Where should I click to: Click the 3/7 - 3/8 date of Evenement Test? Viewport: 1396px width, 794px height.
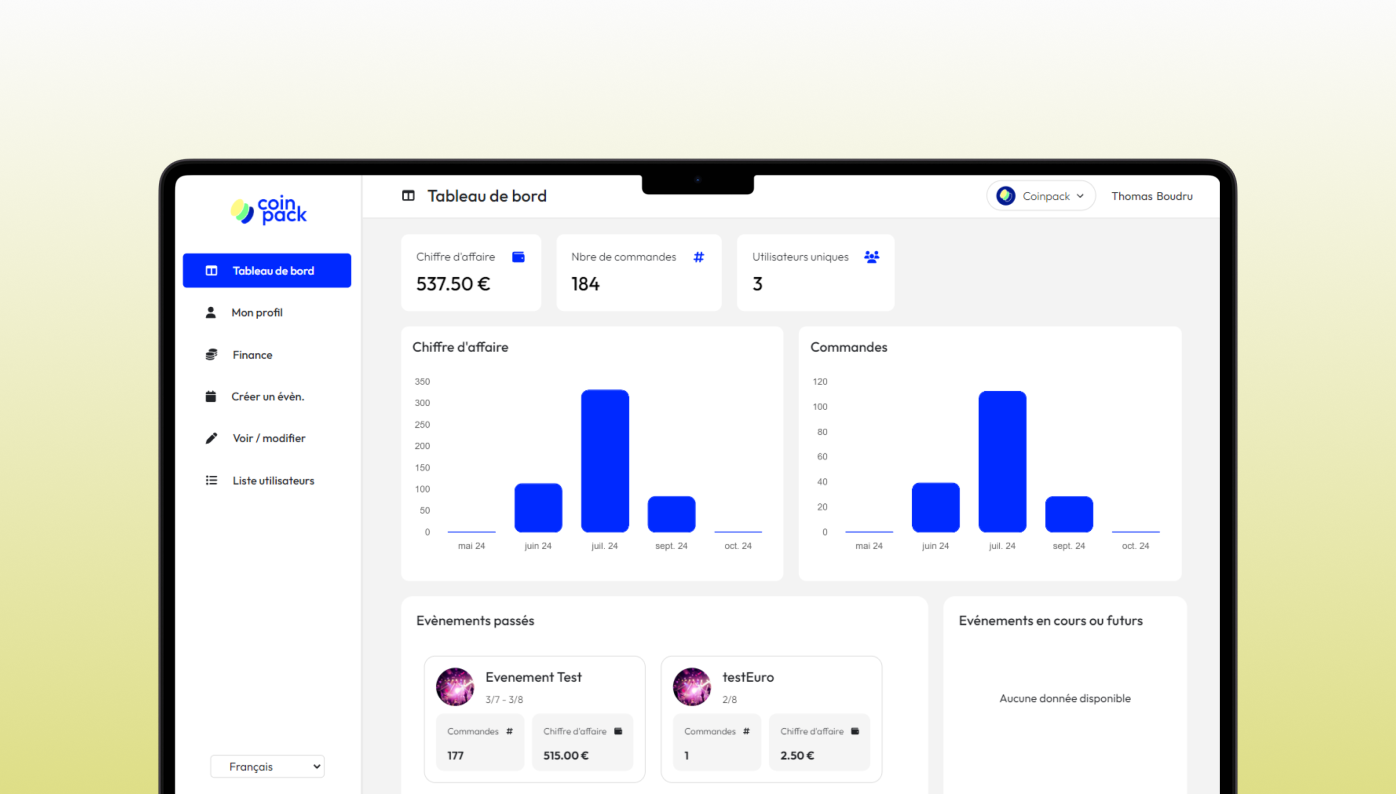point(504,700)
